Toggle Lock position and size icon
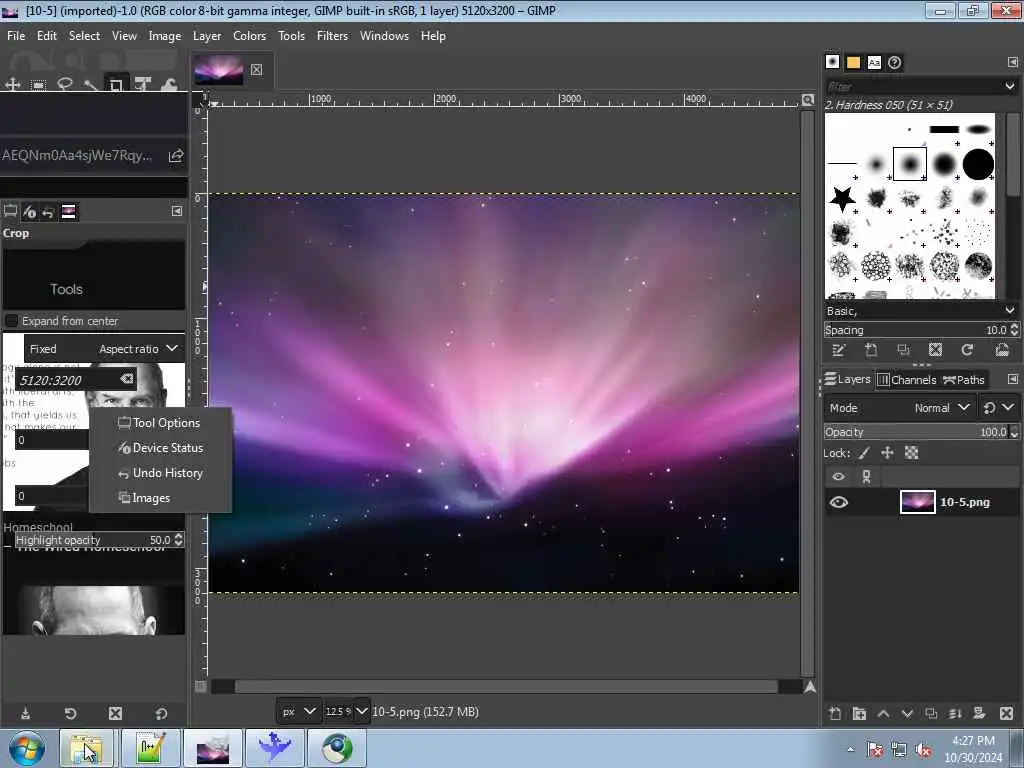The width and height of the screenshot is (1024, 768). pos(887,453)
